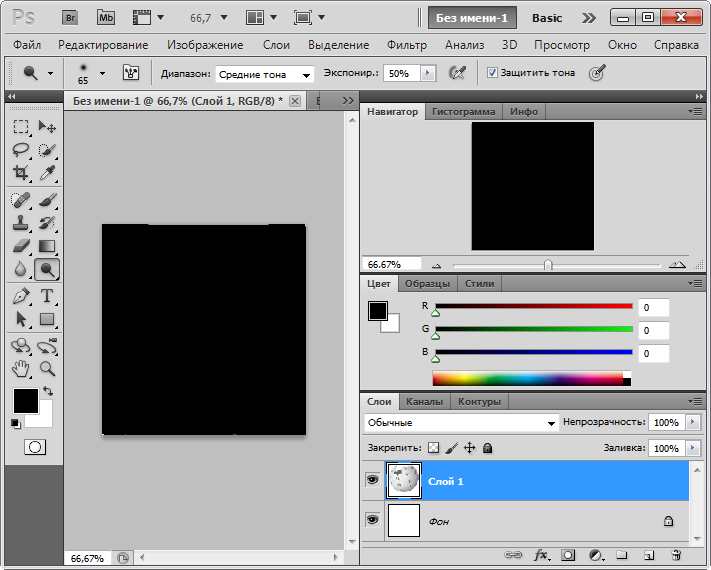Viewport: 711px width, 570px height.
Task: Toggle lock transparent pixels
Action: 433,448
